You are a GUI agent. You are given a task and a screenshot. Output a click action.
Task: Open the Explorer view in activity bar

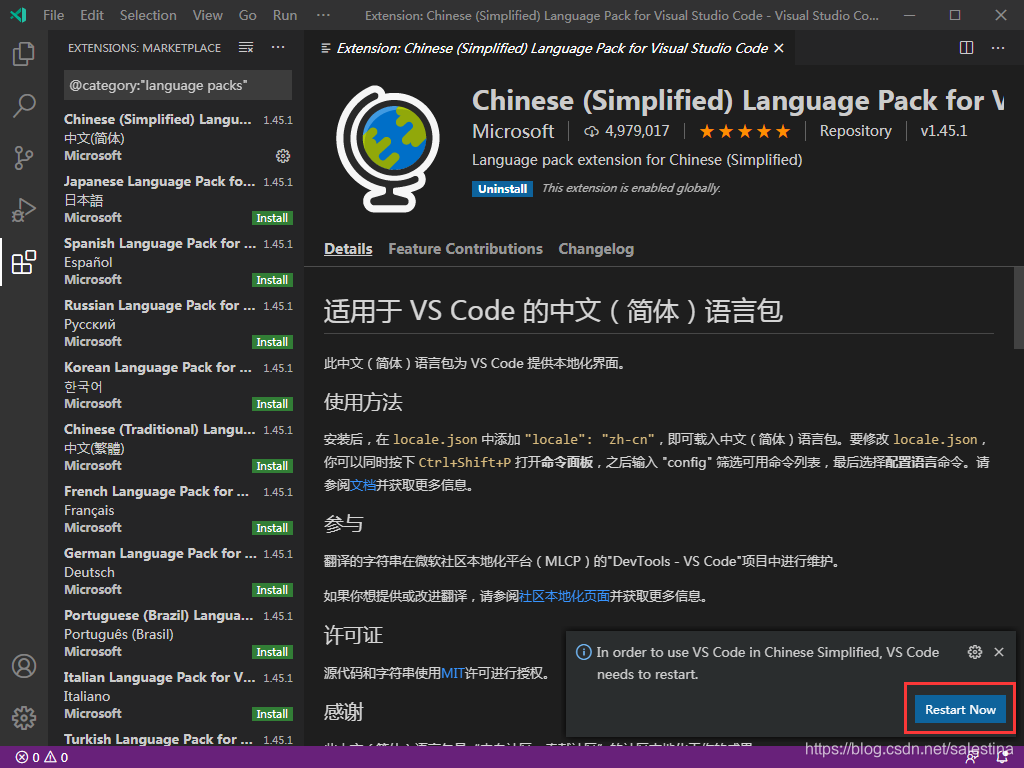click(24, 54)
